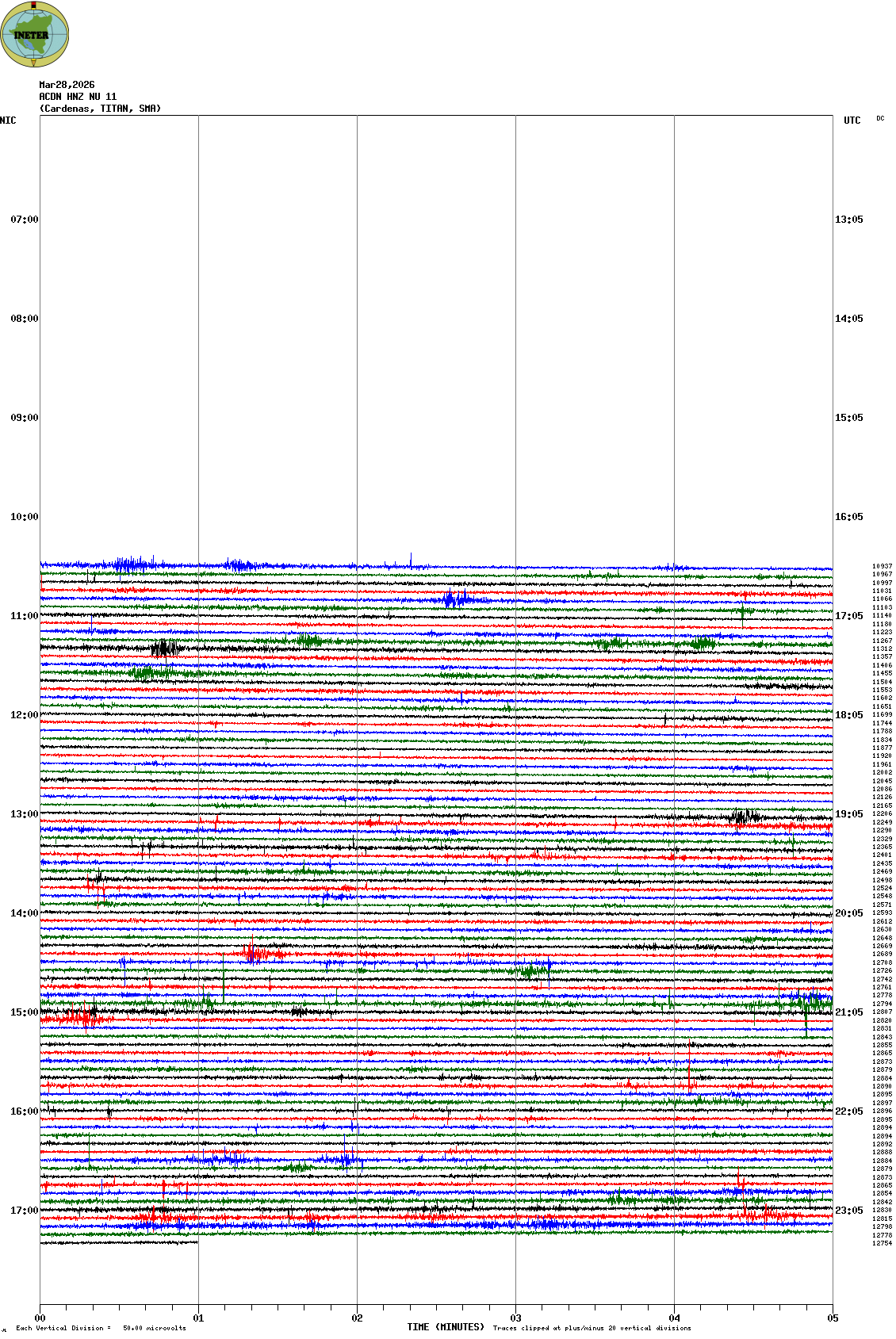Click the 19:05 UTC time marker
This screenshot has width=896, height=1339.
click(x=848, y=814)
